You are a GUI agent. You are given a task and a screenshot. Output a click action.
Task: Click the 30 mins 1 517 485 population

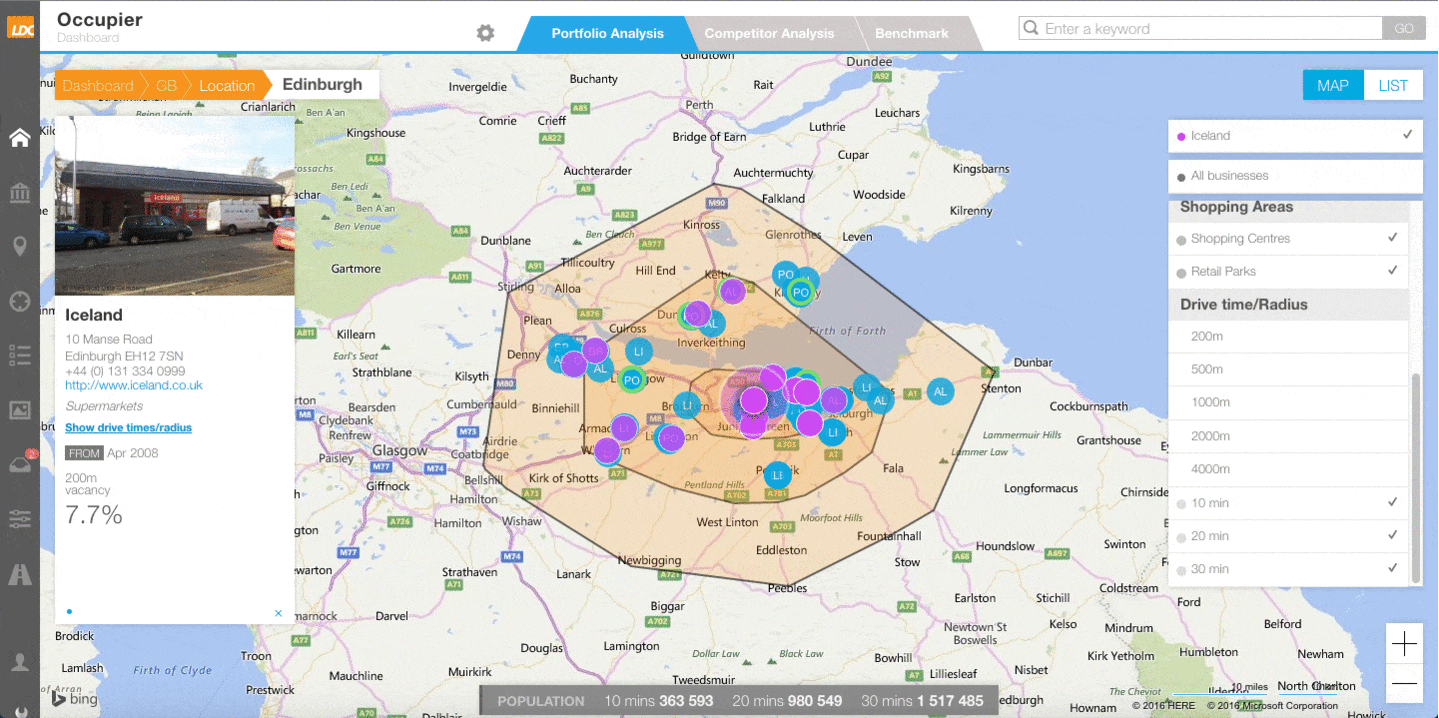[922, 701]
